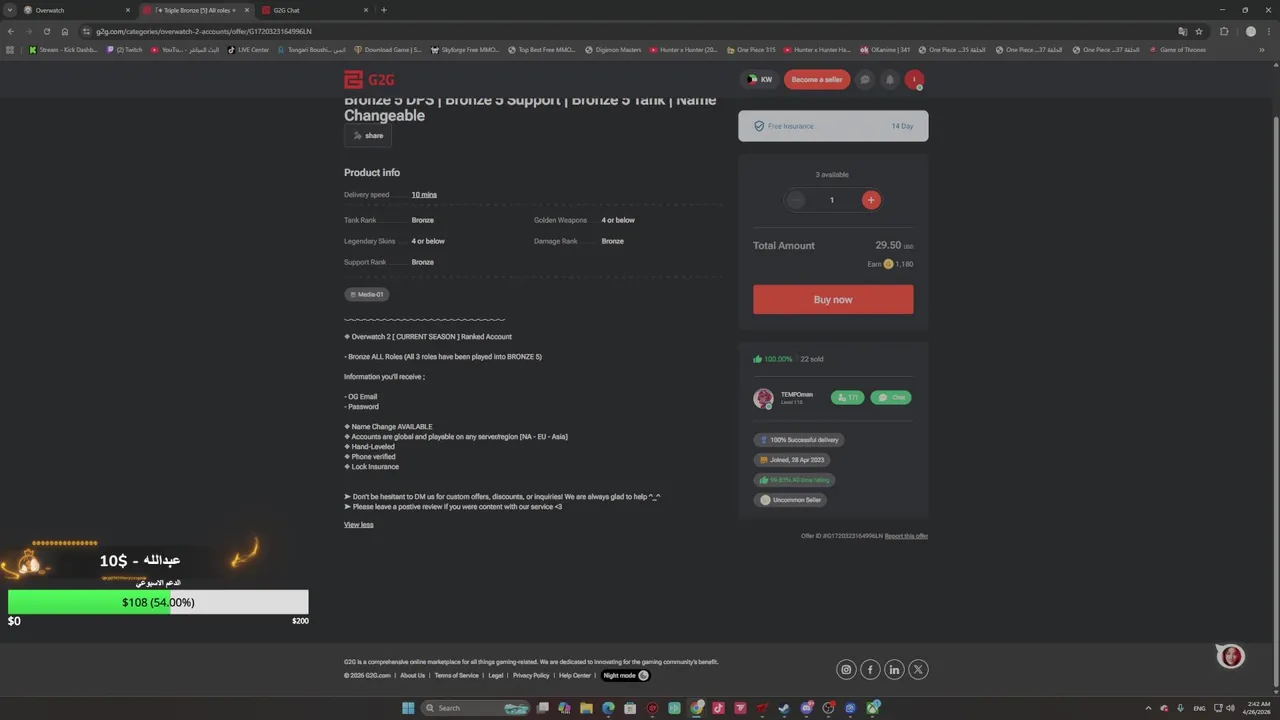Collapse description with View less
The width and height of the screenshot is (1280, 720).
point(359,525)
